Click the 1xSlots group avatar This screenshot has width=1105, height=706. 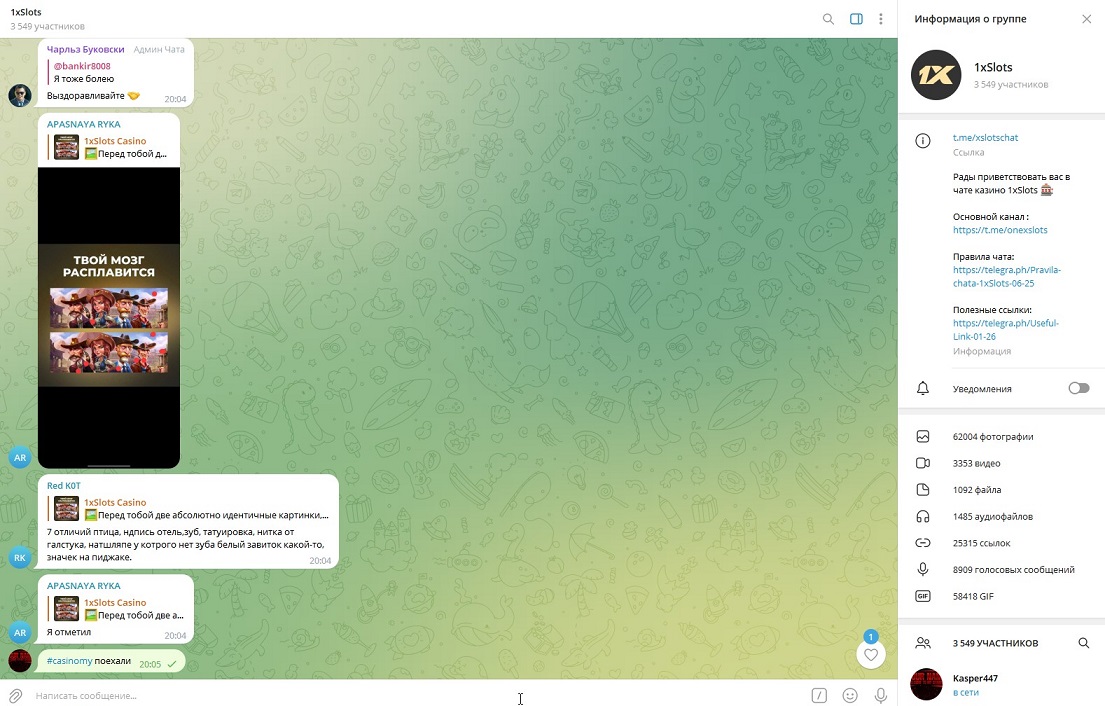pyautogui.click(x=936, y=75)
